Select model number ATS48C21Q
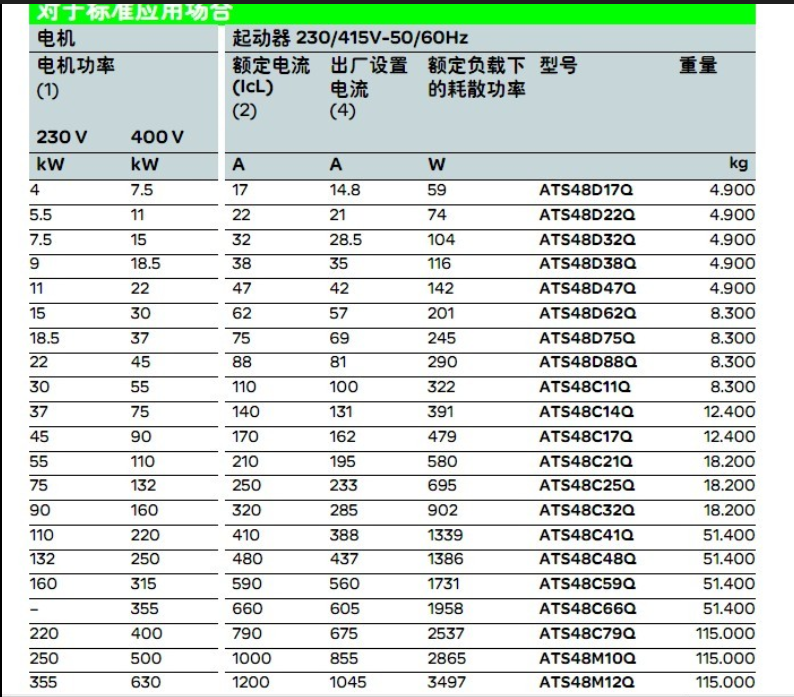This screenshot has width=794, height=697. 586,461
